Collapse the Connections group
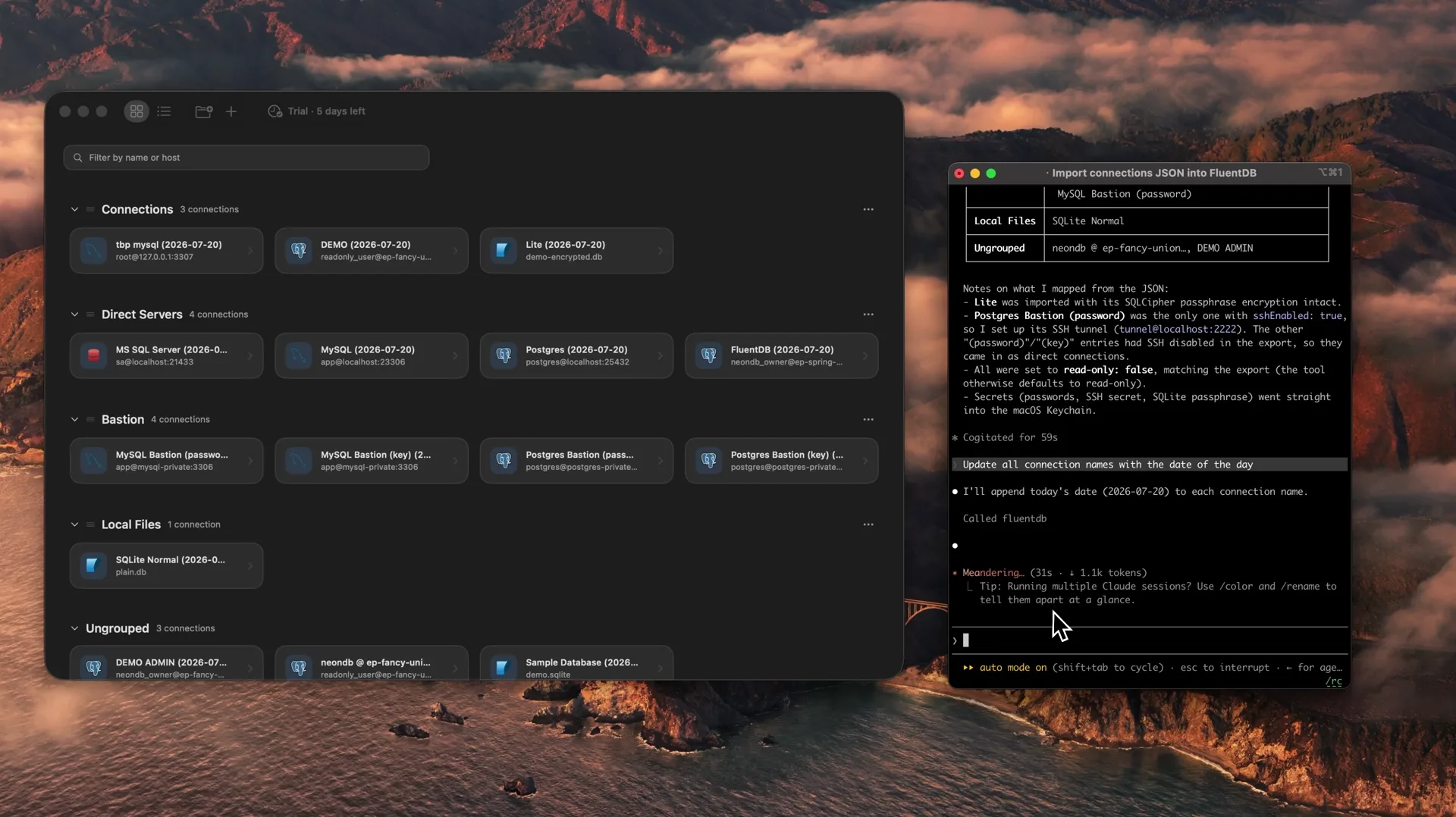Image resolution: width=1456 pixels, height=817 pixels. click(x=74, y=209)
